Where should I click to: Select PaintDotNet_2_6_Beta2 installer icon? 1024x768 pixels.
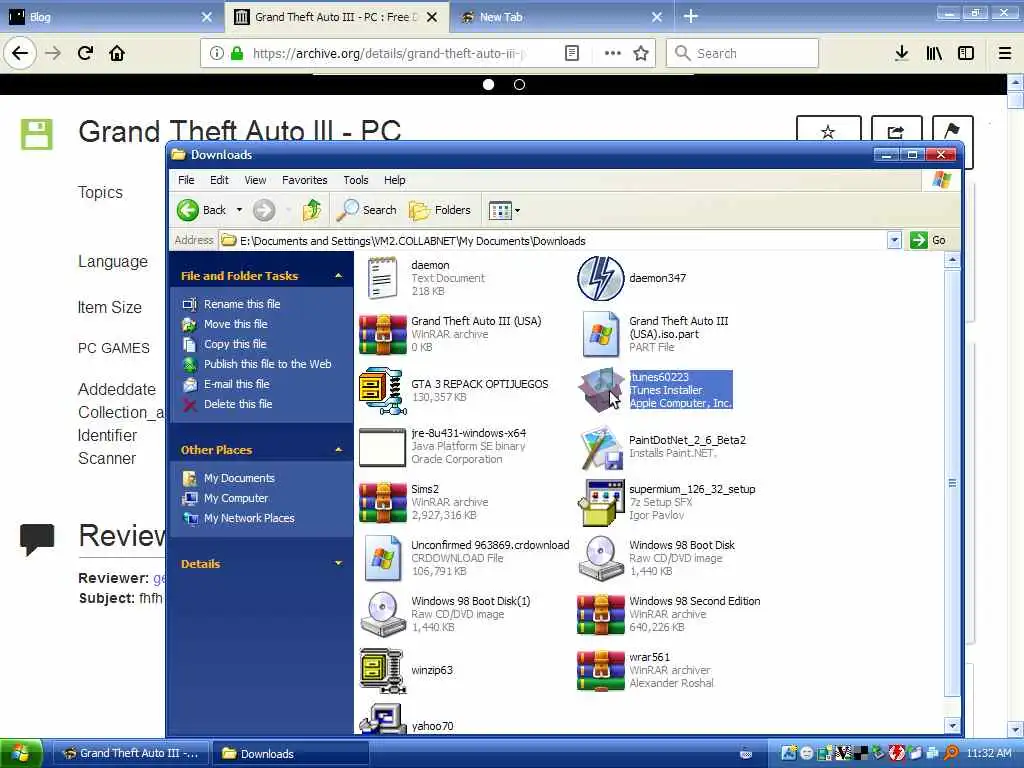pyautogui.click(x=600, y=447)
